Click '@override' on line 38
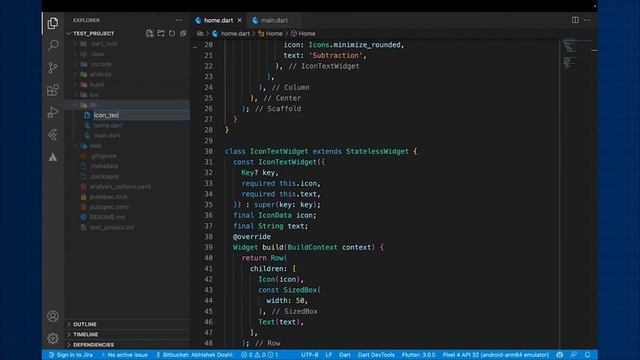The image size is (640, 360). pyautogui.click(x=251, y=237)
